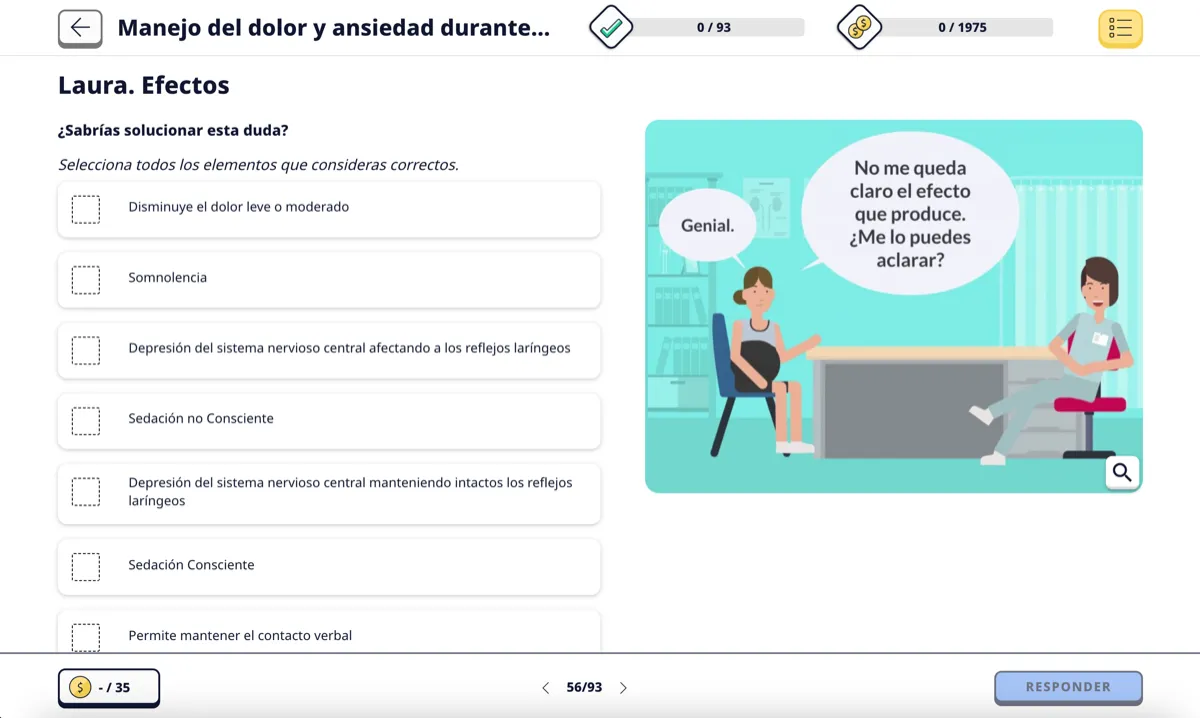Click the green checkmark progress icon

click(611, 27)
